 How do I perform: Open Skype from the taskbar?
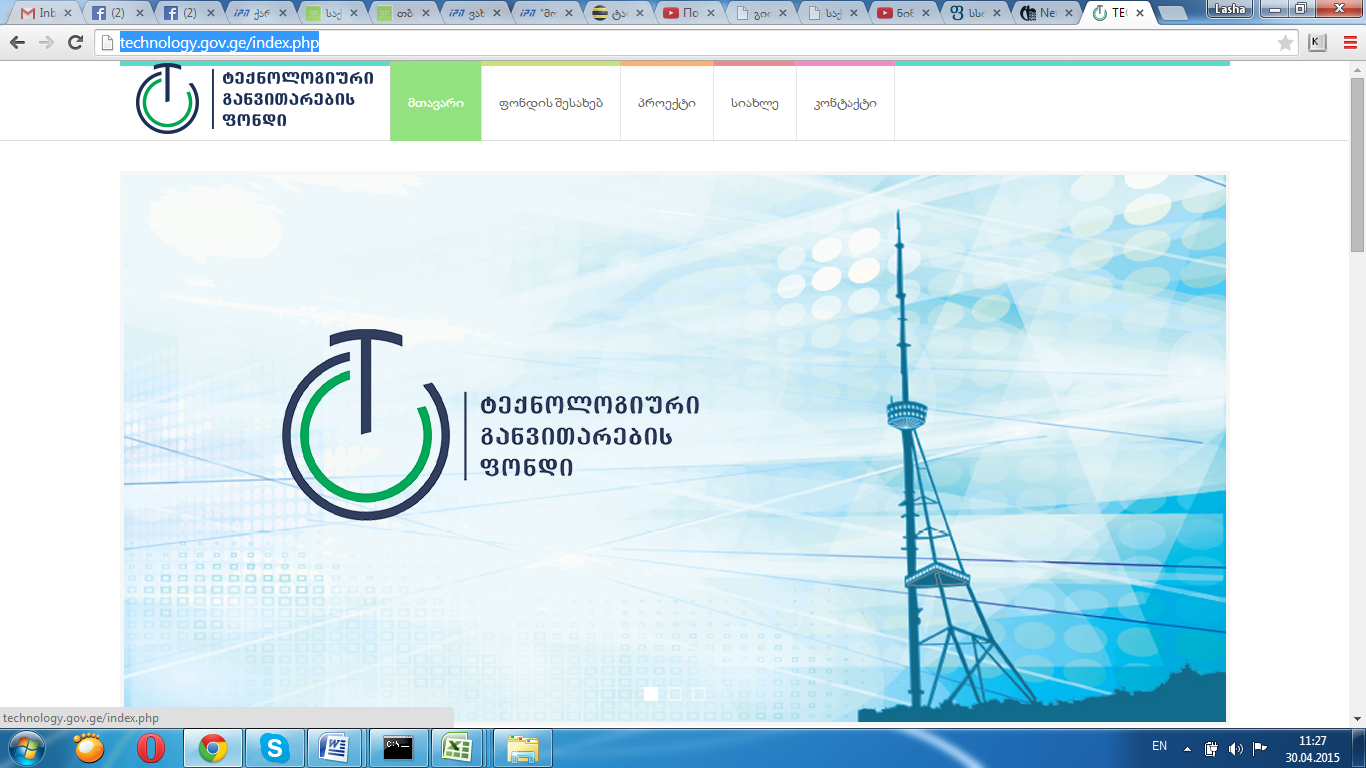tap(274, 747)
